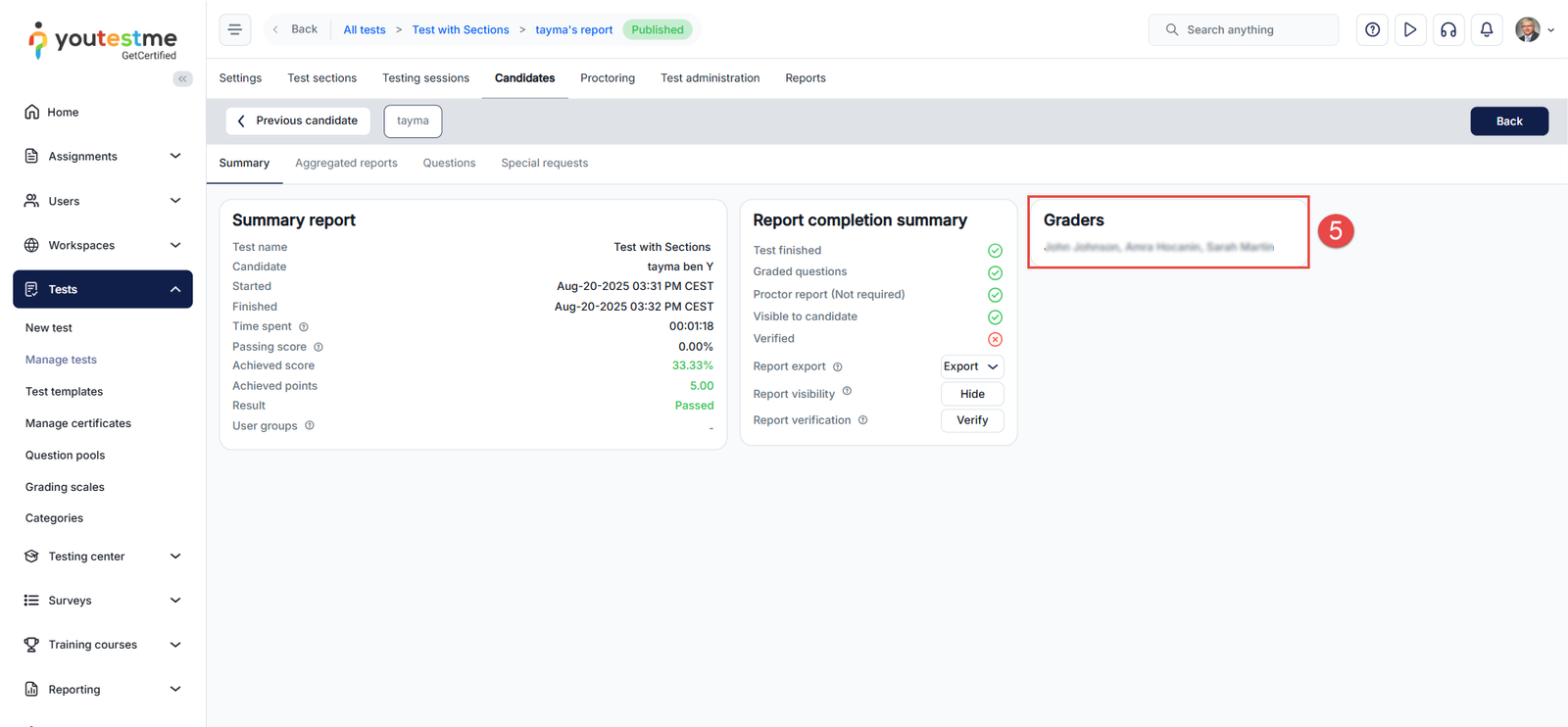Open user profile avatar dropdown
1568x727 pixels.
[1534, 29]
